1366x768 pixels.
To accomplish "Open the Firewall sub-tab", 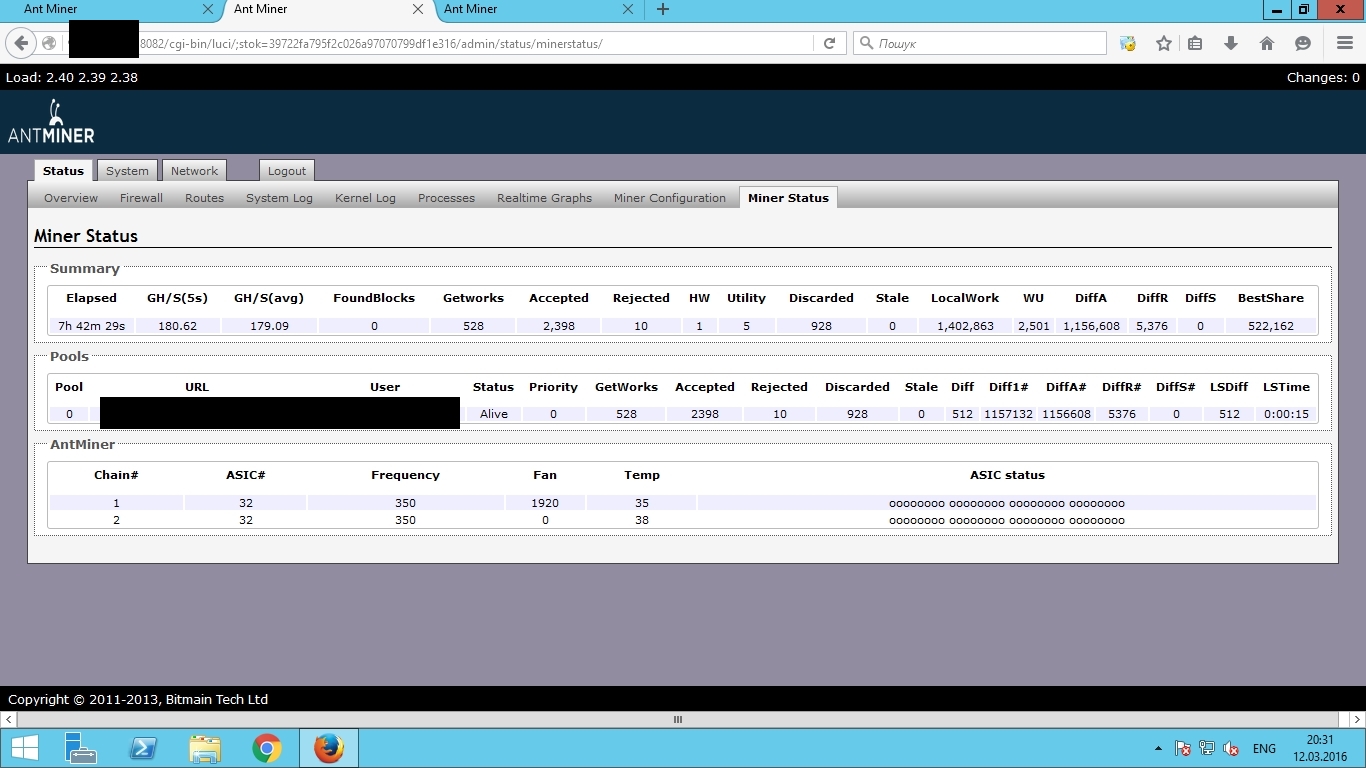I will click(141, 198).
